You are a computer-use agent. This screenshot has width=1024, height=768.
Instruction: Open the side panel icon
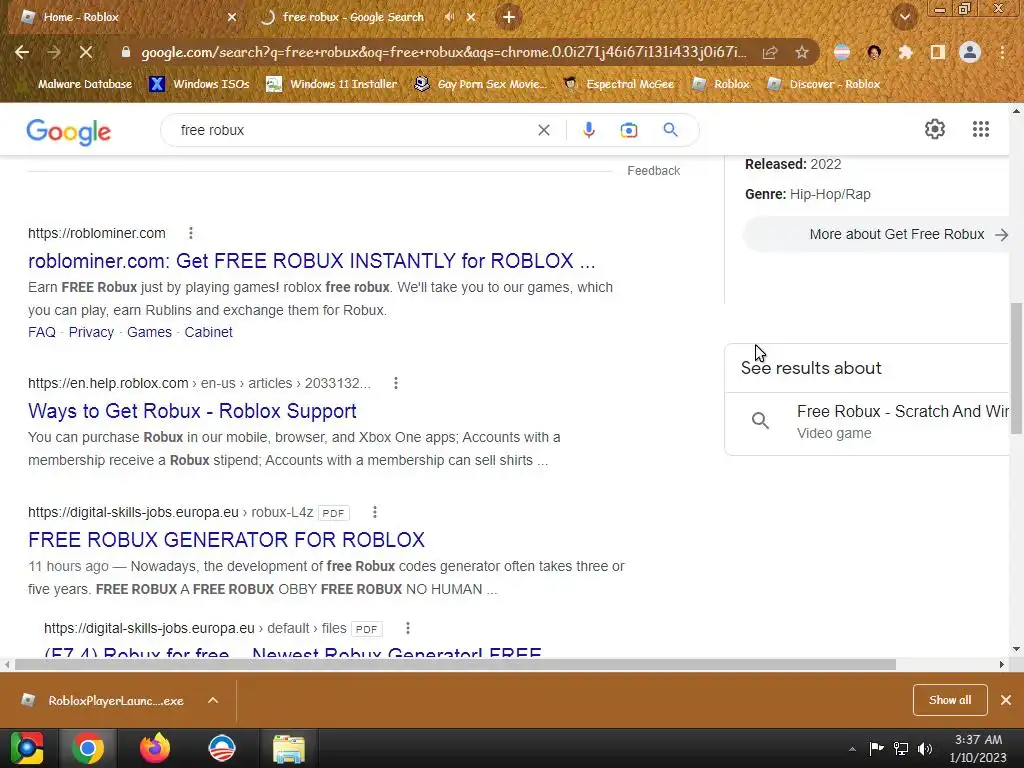pos(938,52)
